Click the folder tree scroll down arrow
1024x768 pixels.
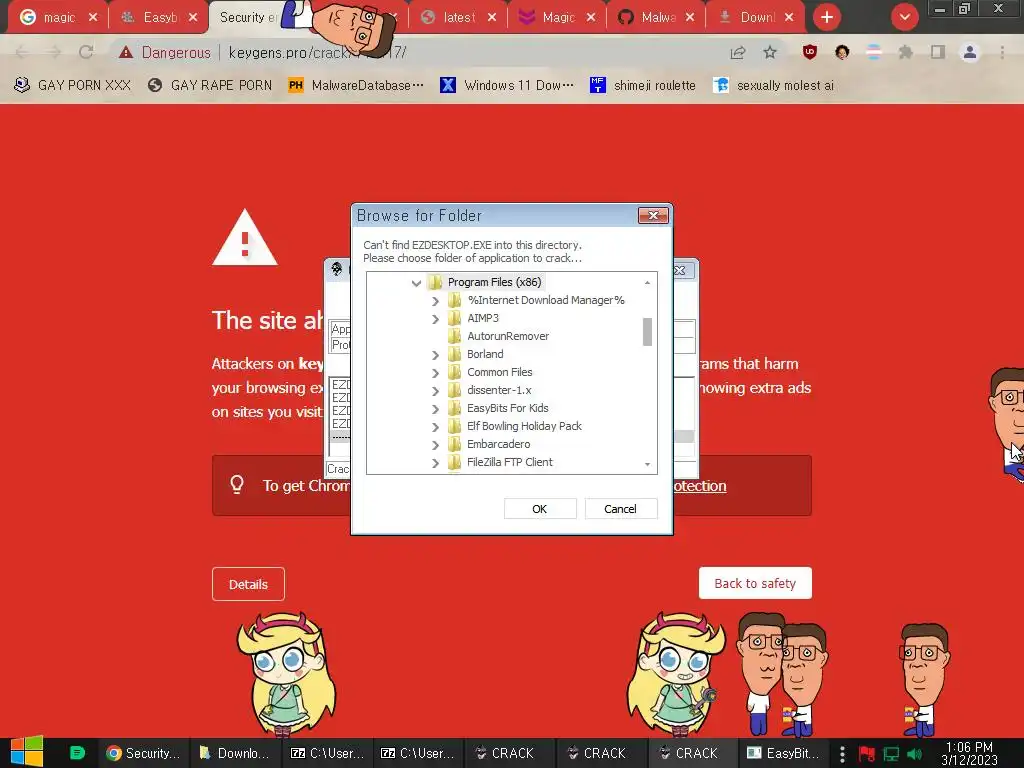pyautogui.click(x=647, y=464)
